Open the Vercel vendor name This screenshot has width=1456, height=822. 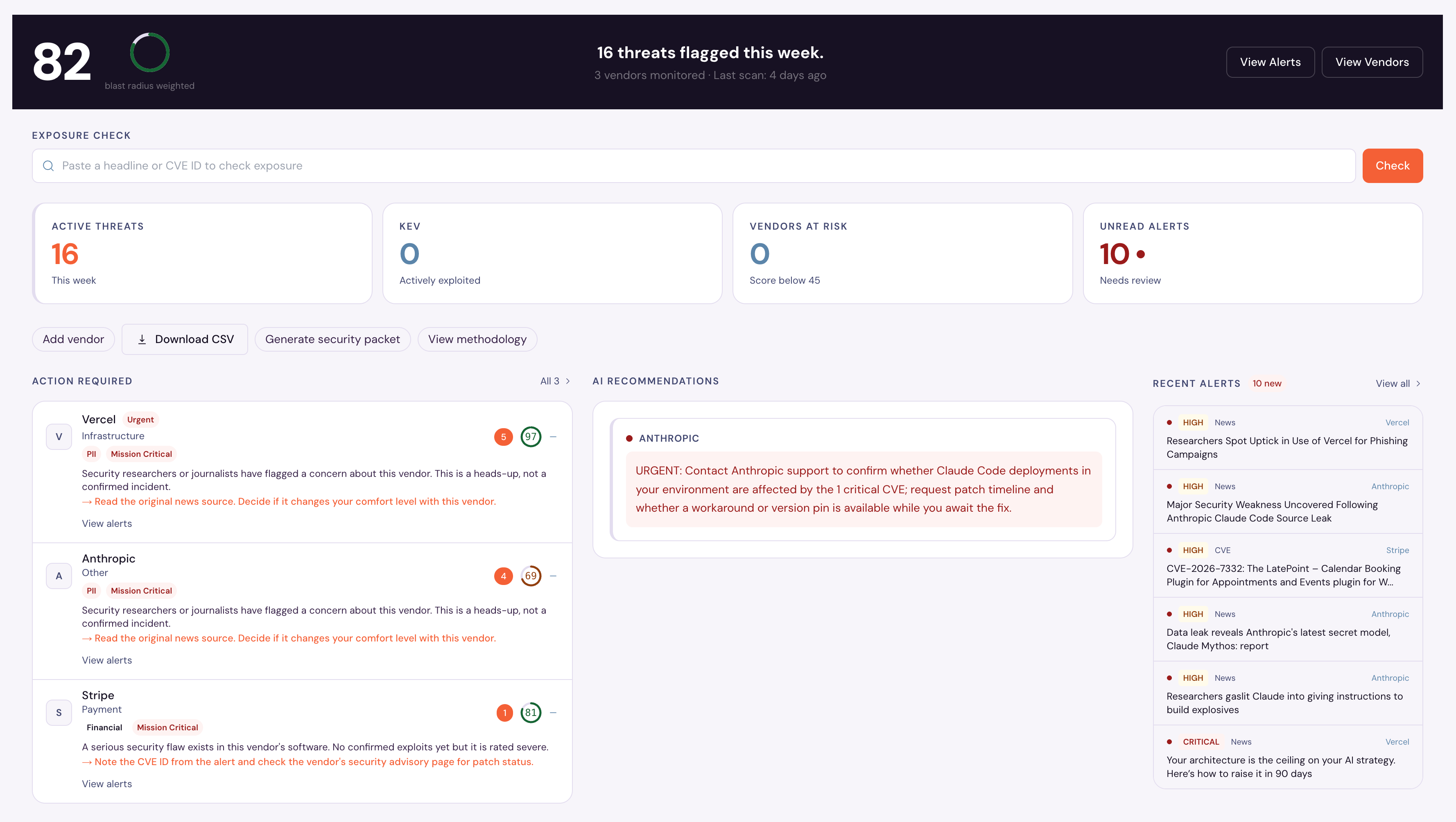99,419
